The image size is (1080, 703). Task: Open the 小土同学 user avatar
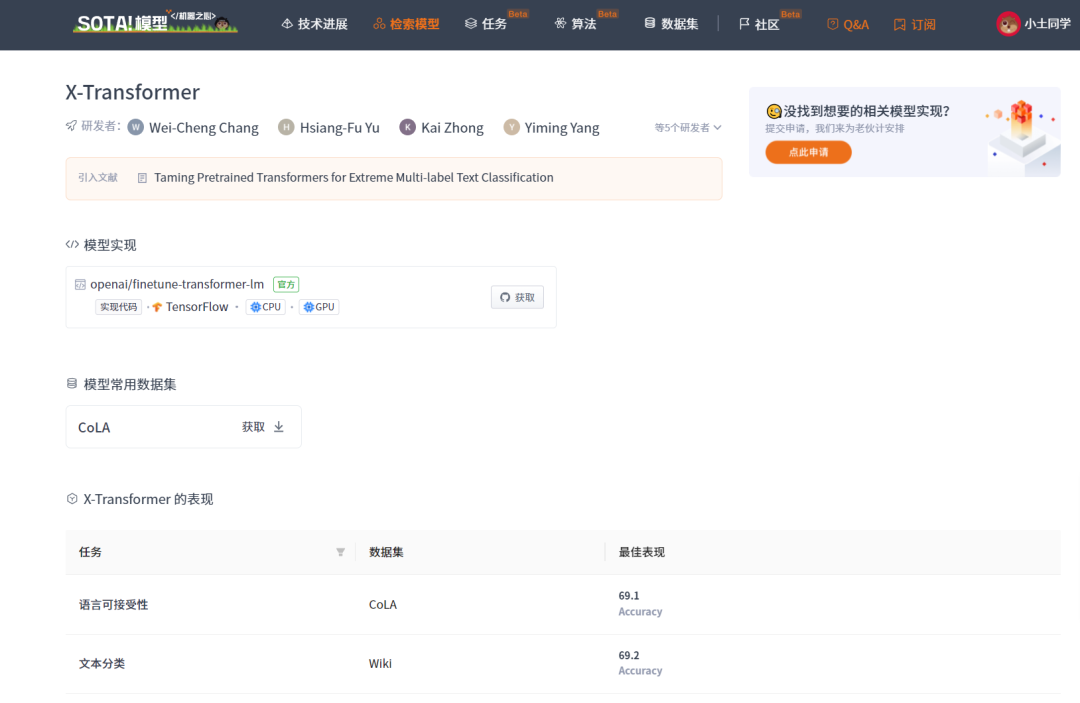coord(1008,24)
